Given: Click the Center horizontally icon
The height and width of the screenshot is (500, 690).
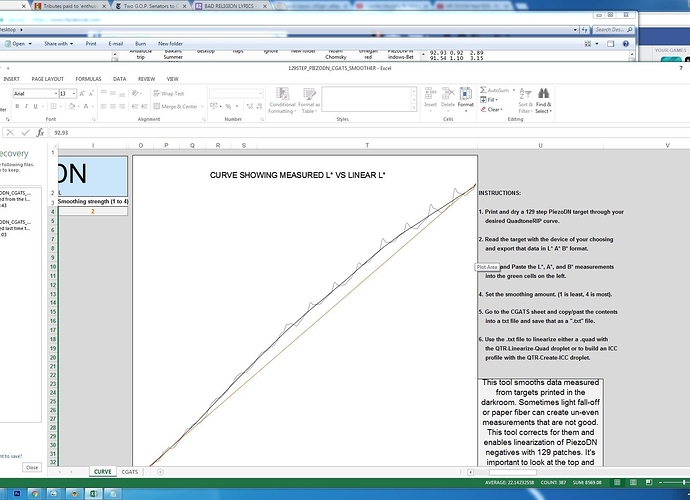Looking at the screenshot, I should pos(113,107).
